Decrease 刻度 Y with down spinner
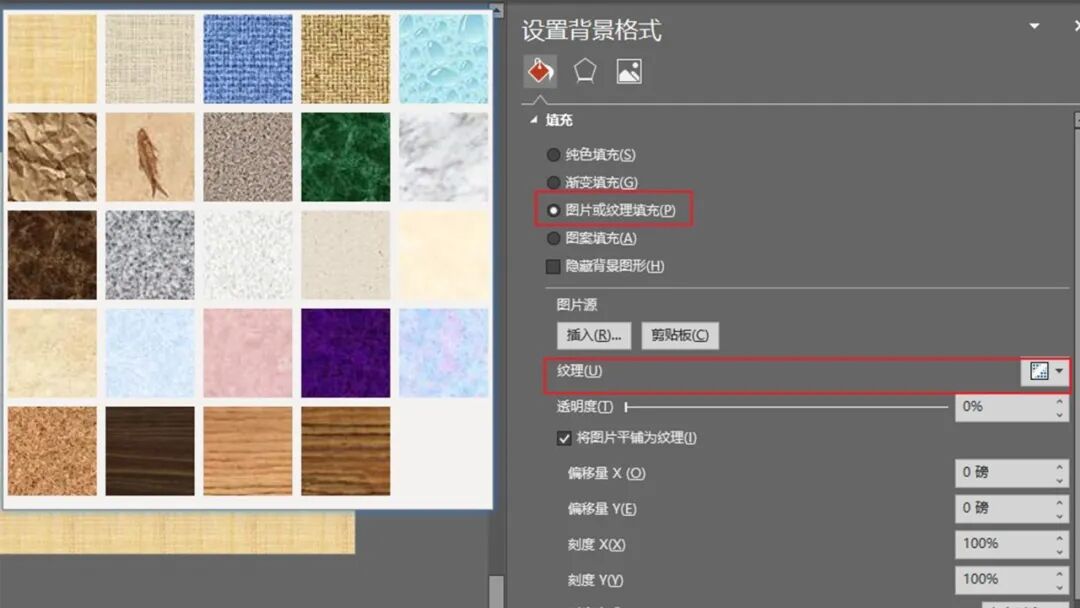Image resolution: width=1080 pixels, height=608 pixels. [x=1059, y=587]
